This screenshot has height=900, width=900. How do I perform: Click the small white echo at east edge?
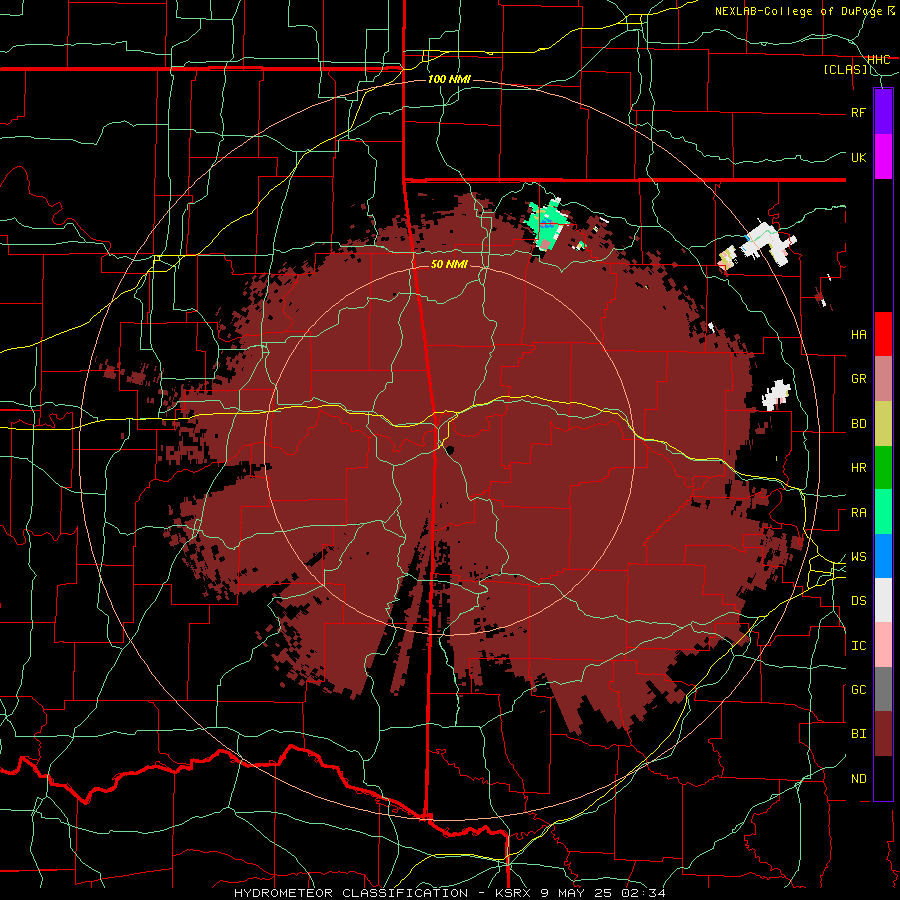(x=777, y=395)
